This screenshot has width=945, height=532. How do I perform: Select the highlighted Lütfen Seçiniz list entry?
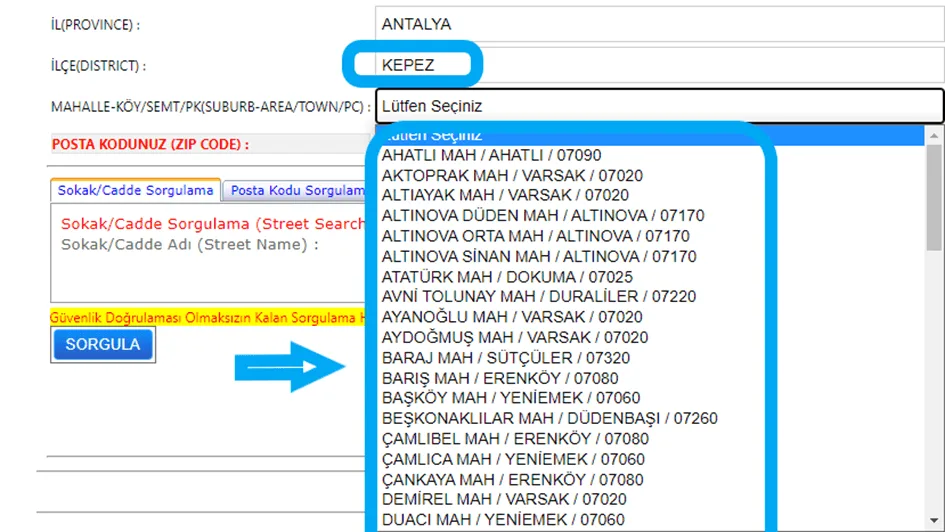click(650, 136)
